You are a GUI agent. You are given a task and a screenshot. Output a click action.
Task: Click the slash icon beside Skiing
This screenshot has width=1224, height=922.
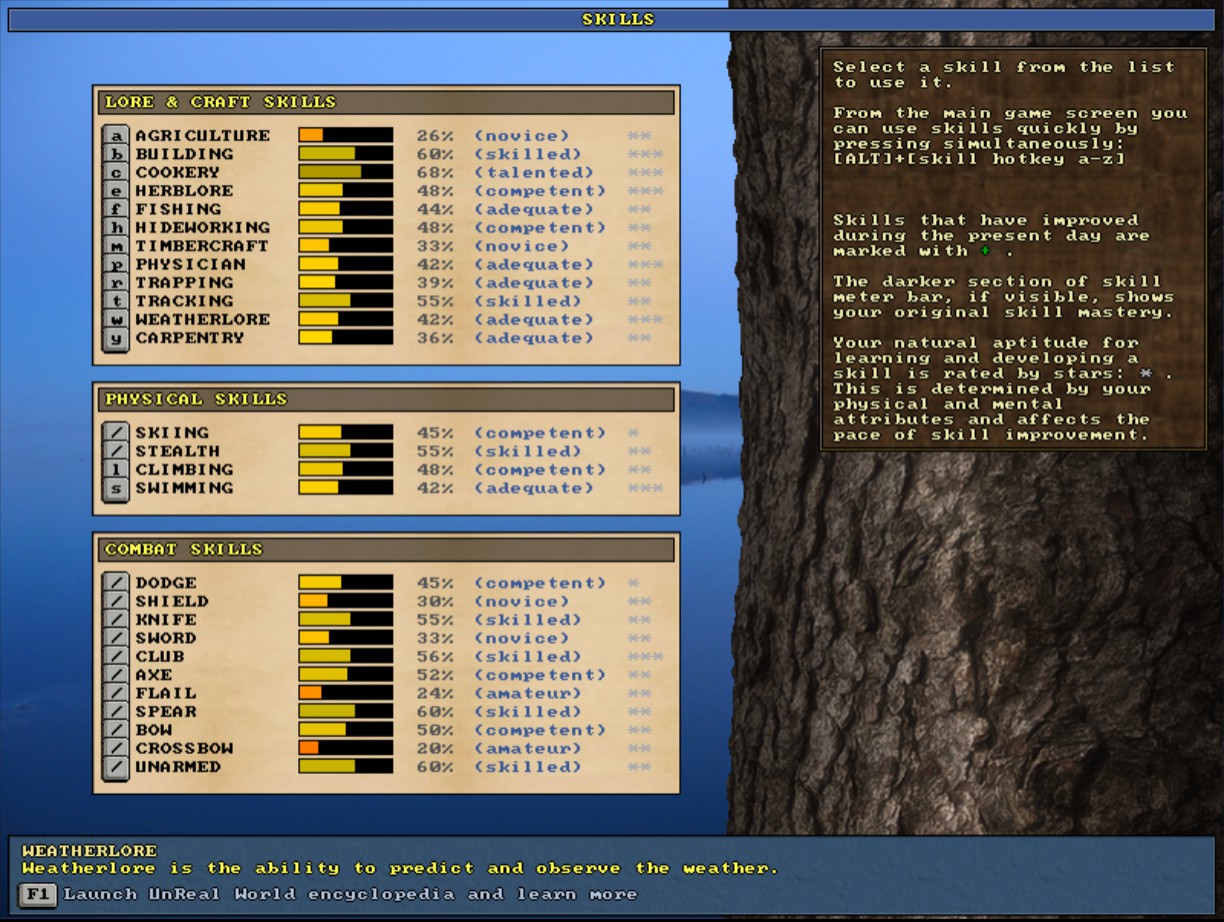(x=116, y=433)
